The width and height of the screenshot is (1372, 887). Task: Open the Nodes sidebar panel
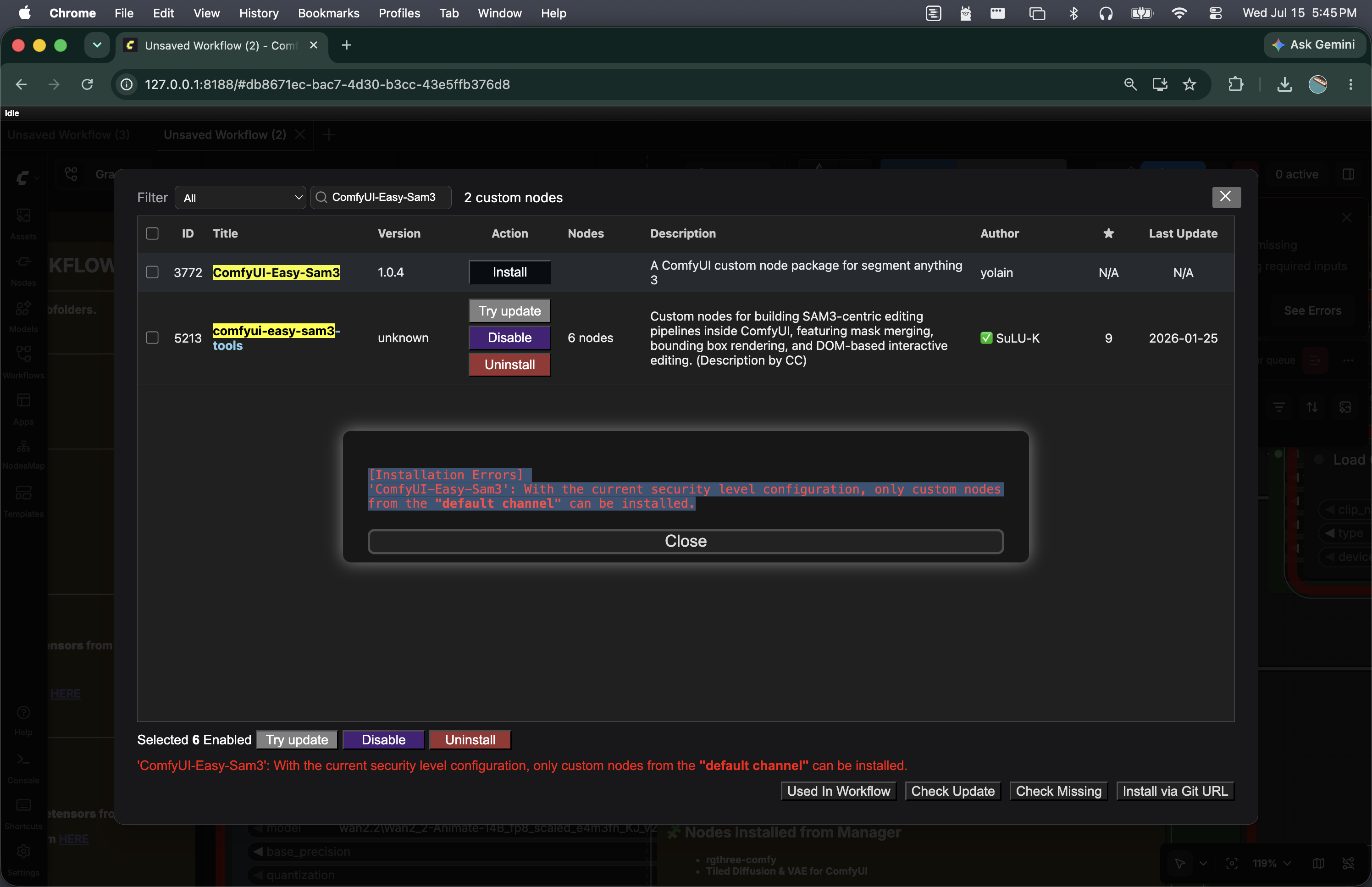tap(23, 270)
